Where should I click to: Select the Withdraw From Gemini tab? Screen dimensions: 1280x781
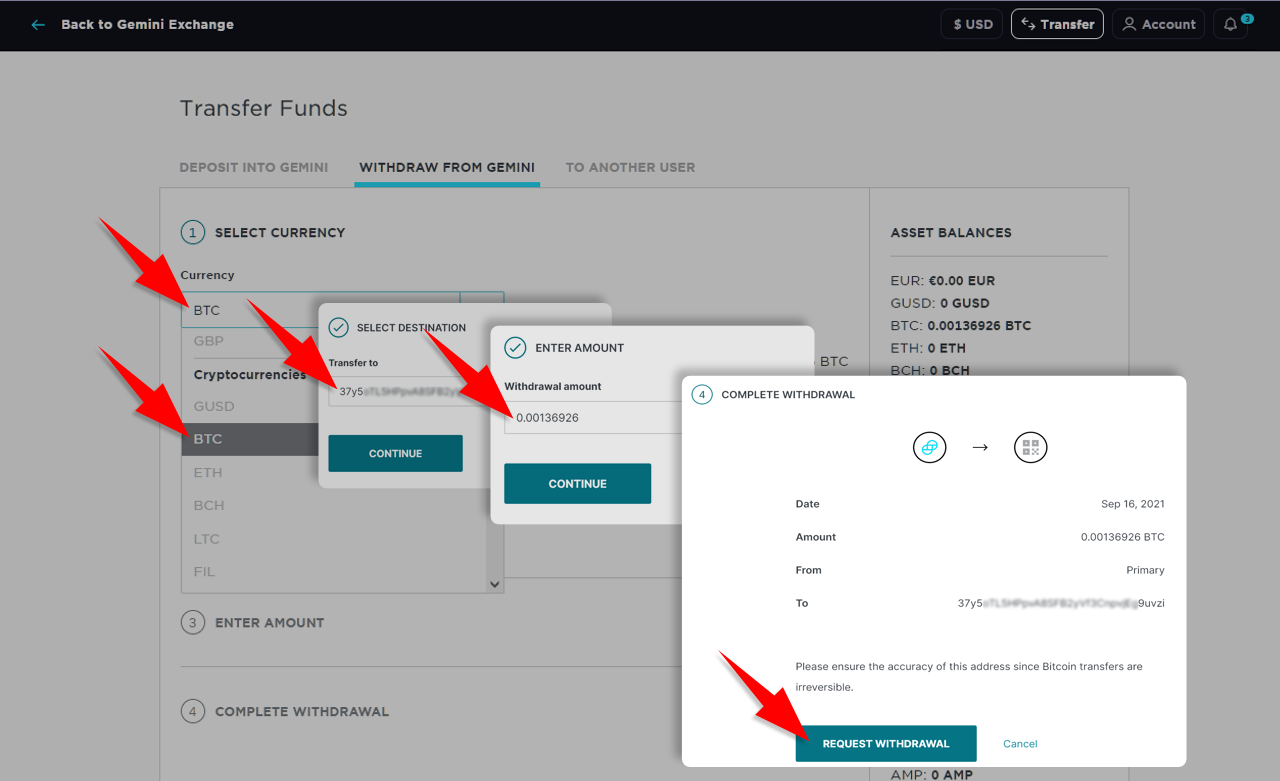pyautogui.click(x=447, y=167)
